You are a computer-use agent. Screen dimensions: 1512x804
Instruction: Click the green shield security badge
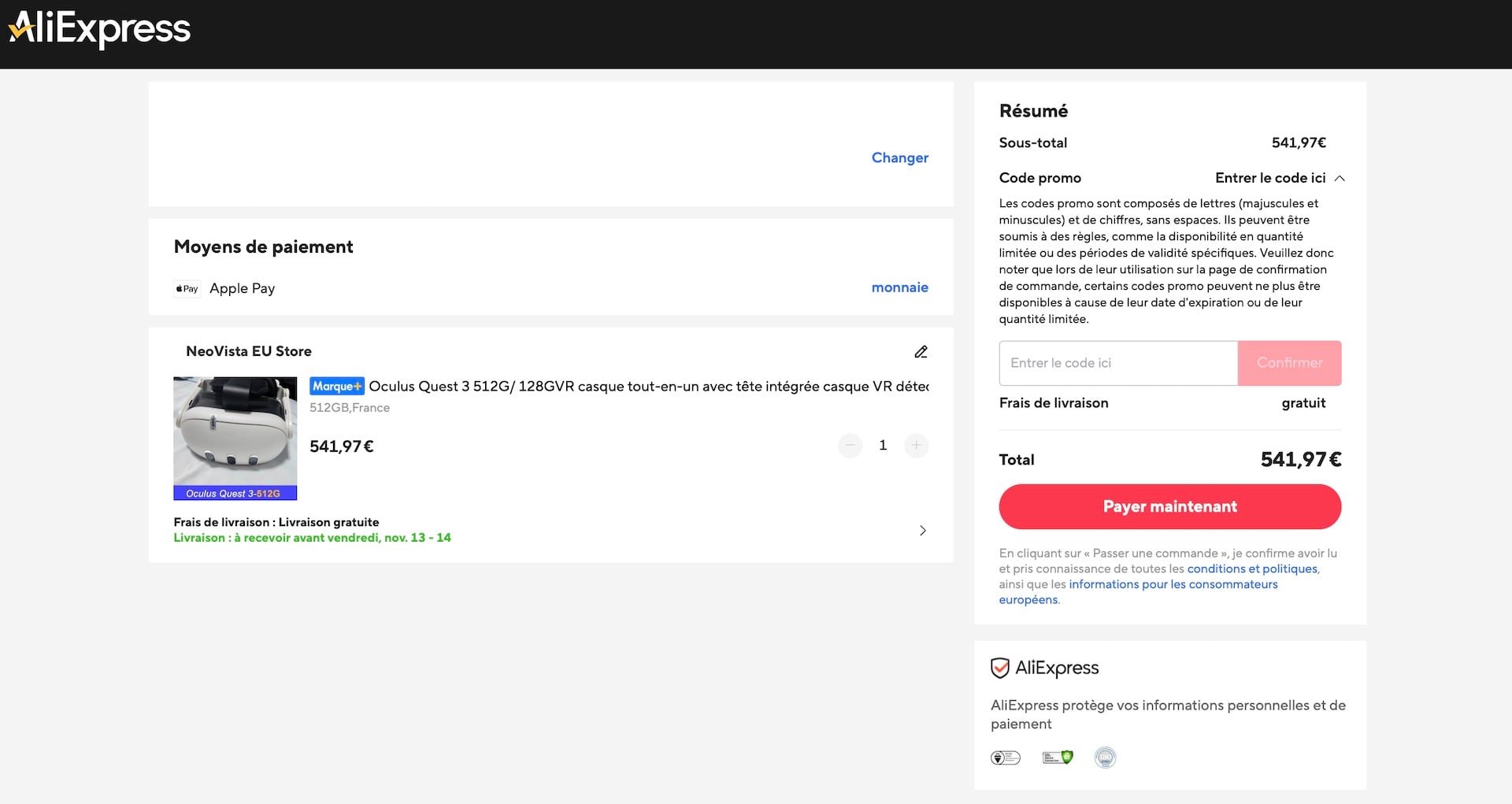pyautogui.click(x=1057, y=758)
